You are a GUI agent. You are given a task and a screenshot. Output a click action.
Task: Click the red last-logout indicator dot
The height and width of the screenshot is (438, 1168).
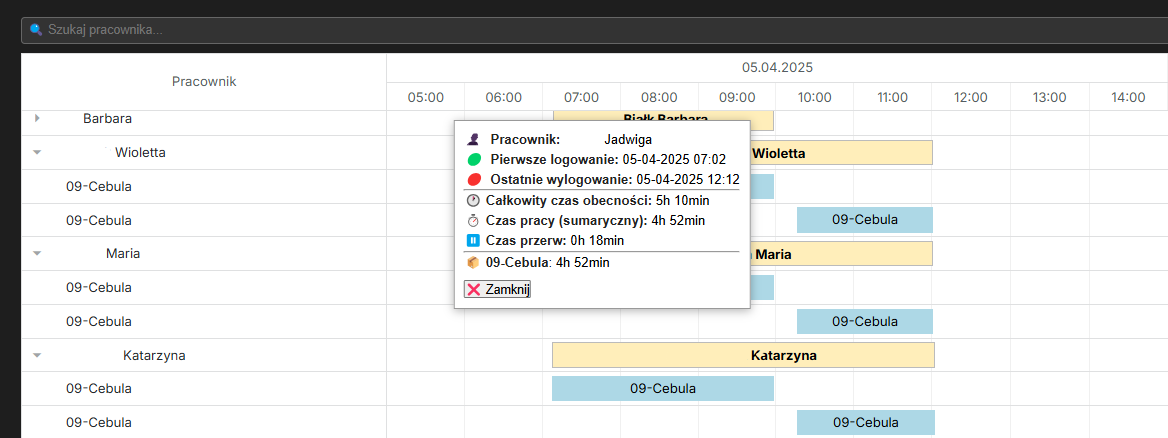tap(474, 180)
